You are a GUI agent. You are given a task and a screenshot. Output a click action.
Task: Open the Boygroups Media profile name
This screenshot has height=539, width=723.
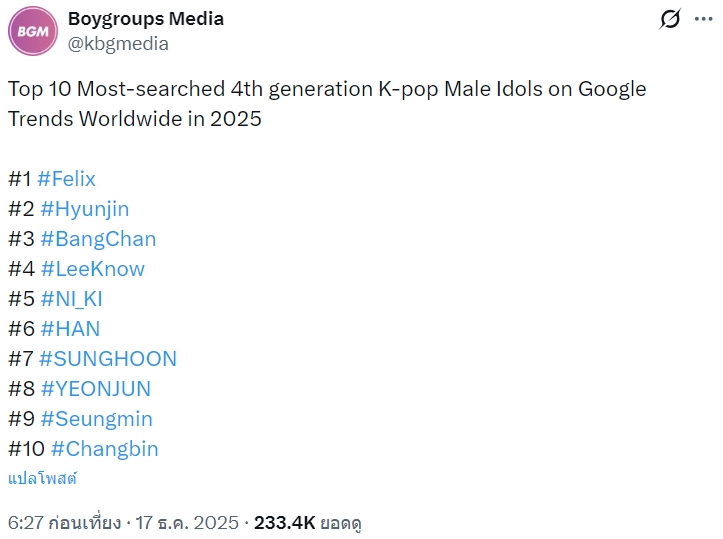coord(146,19)
